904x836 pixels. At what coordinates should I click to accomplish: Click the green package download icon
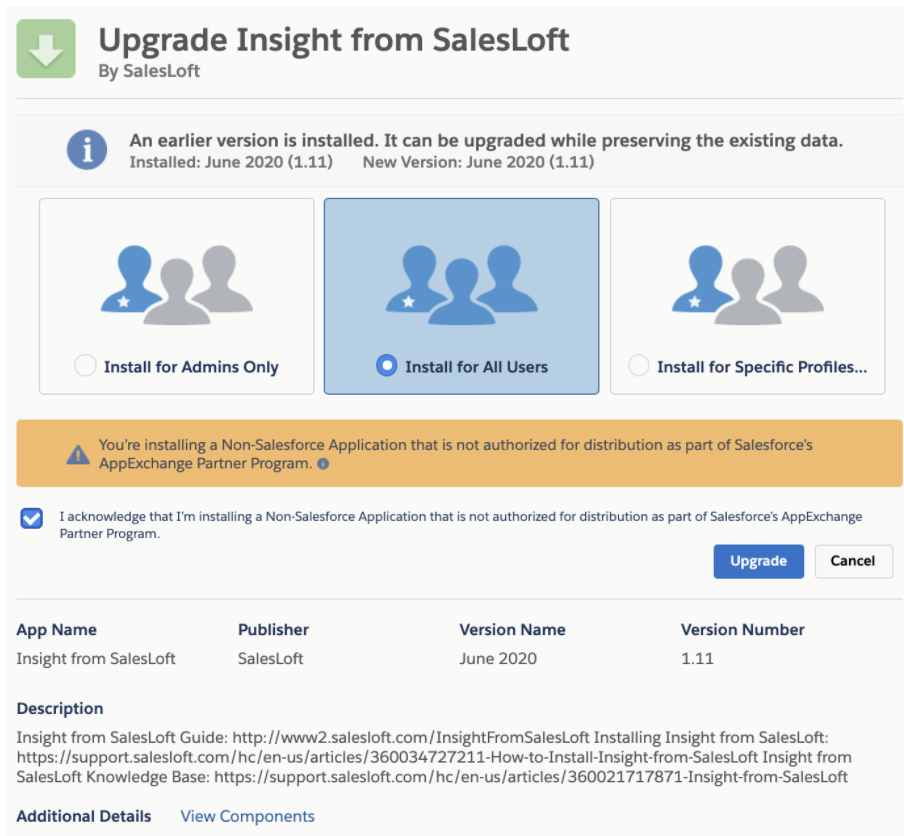(x=45, y=47)
